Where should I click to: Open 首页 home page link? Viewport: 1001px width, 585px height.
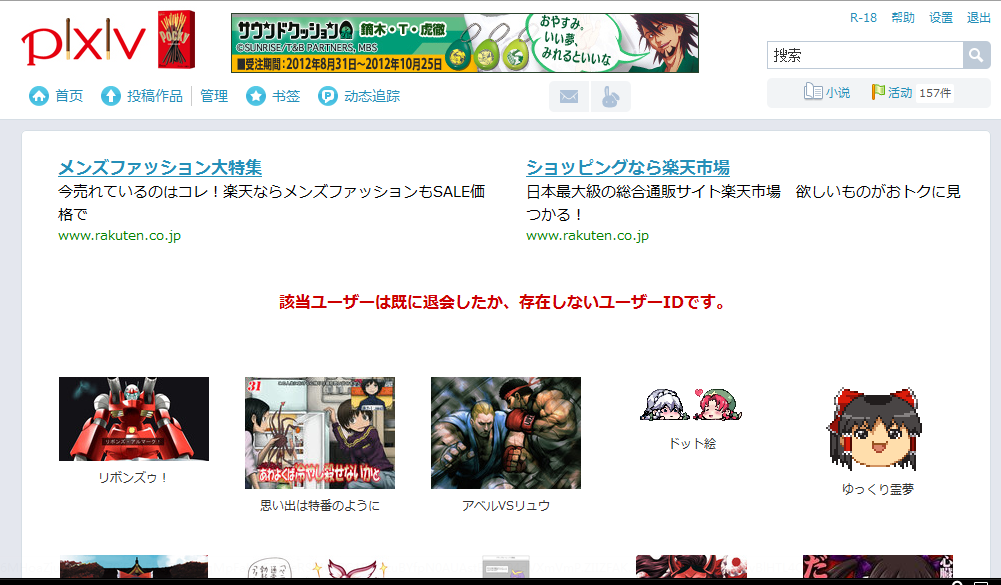pyautogui.click(x=69, y=96)
